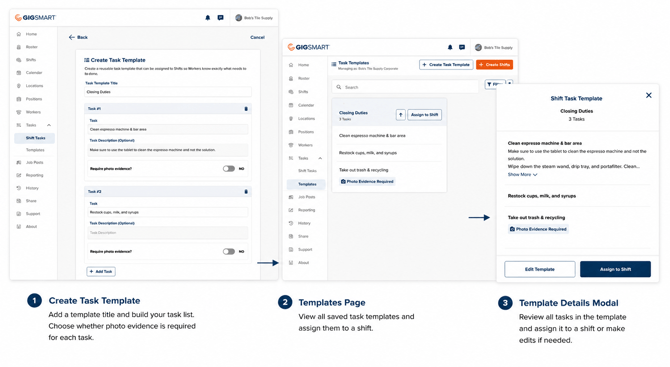Select Shift Tasks in Create Task Template sidebar
The image size is (670, 367).
point(35,138)
